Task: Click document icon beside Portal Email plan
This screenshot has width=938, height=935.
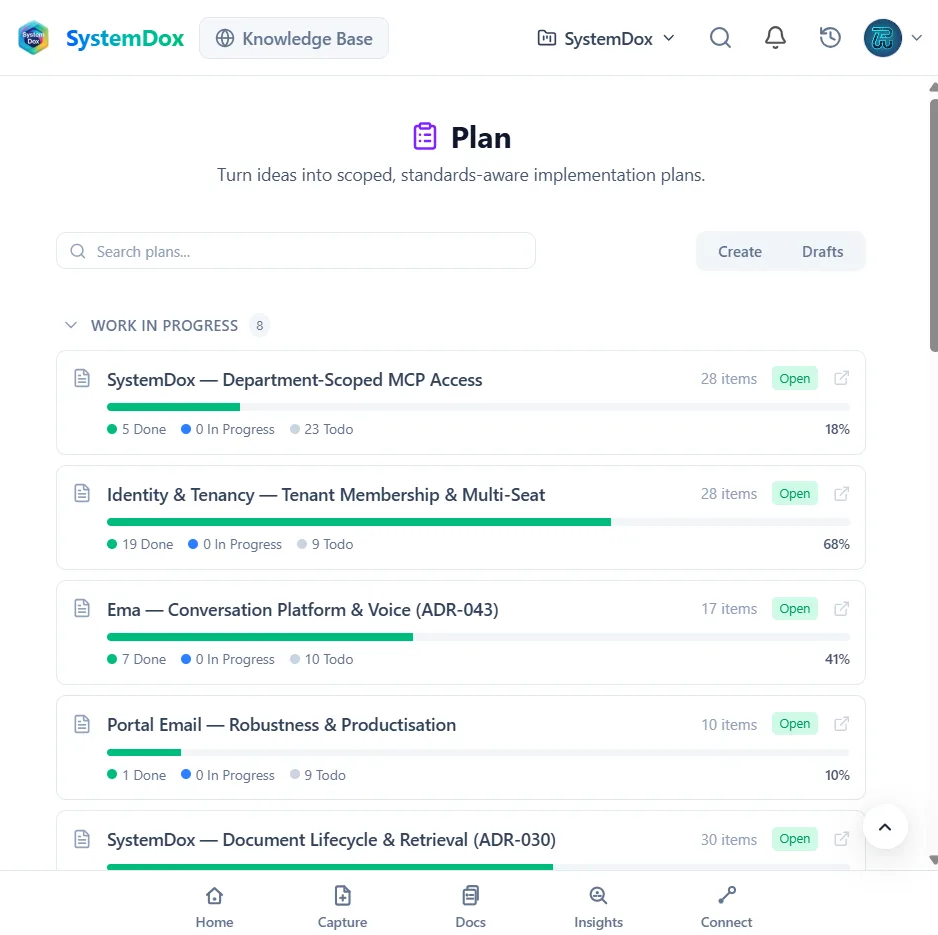Action: tap(82, 724)
